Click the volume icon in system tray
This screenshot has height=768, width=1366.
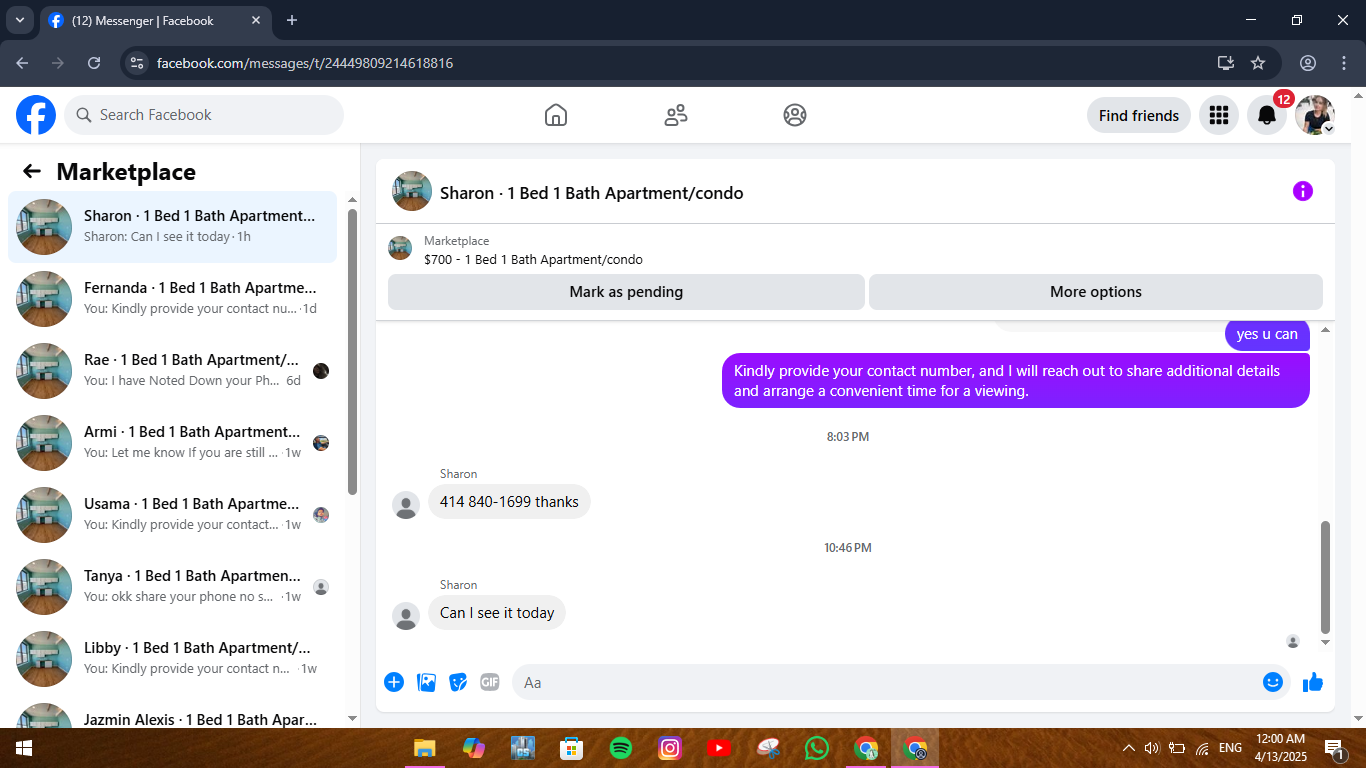pos(1152,748)
